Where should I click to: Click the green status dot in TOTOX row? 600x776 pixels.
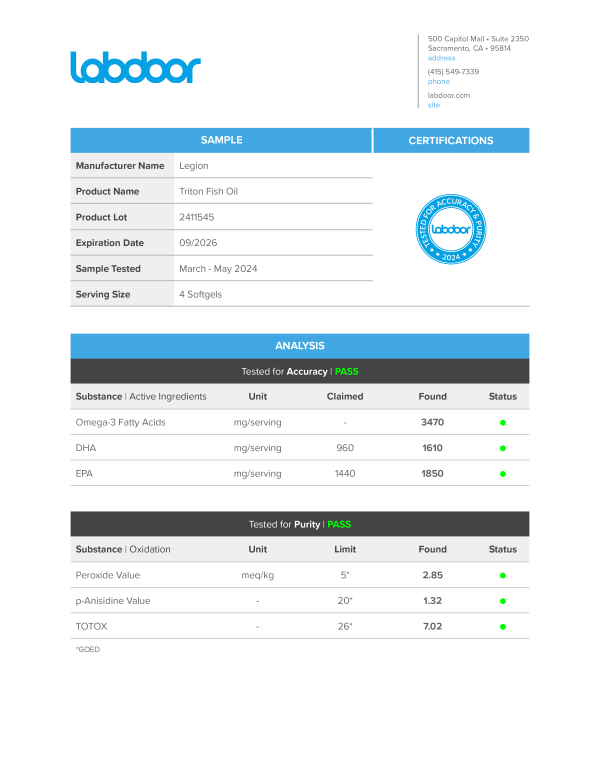click(x=503, y=627)
